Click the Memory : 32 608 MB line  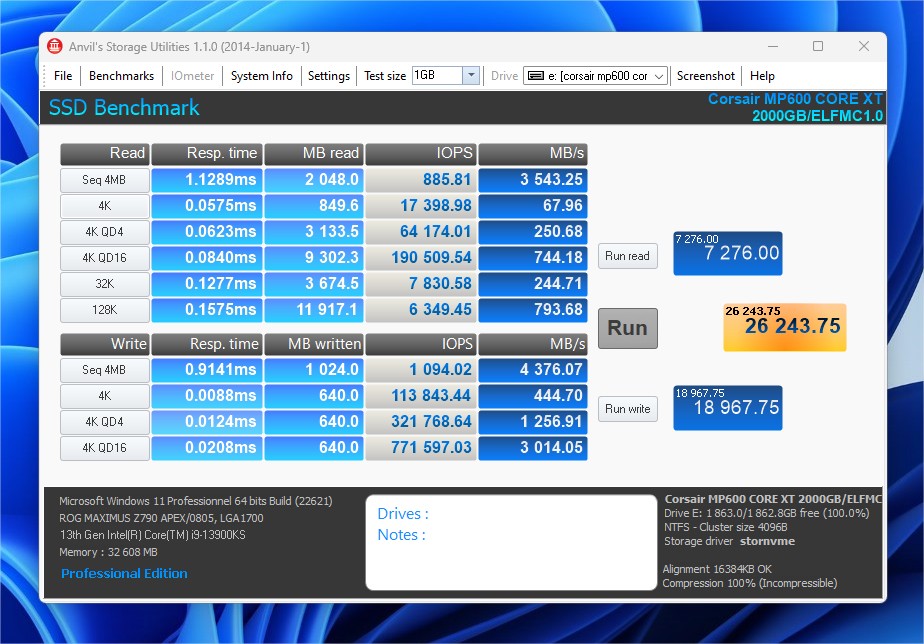[x=108, y=552]
